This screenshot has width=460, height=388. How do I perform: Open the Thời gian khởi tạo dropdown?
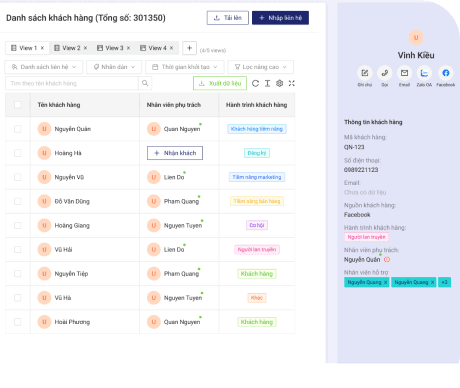[x=185, y=67]
